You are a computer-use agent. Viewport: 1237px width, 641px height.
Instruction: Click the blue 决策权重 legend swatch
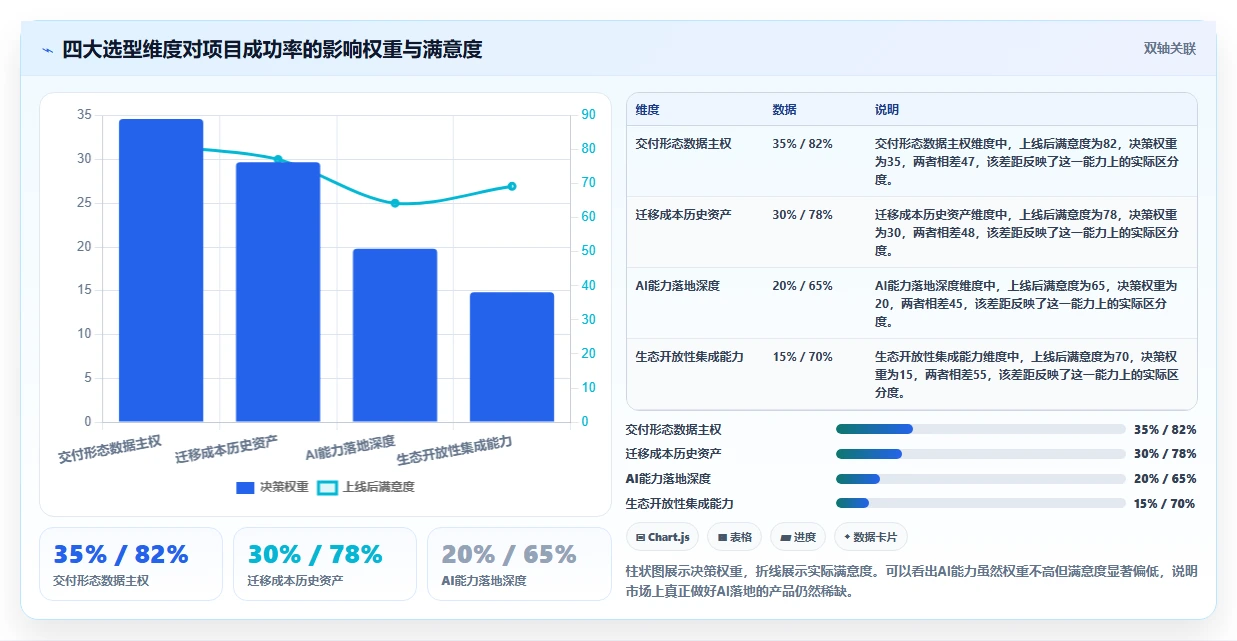pyautogui.click(x=245, y=487)
